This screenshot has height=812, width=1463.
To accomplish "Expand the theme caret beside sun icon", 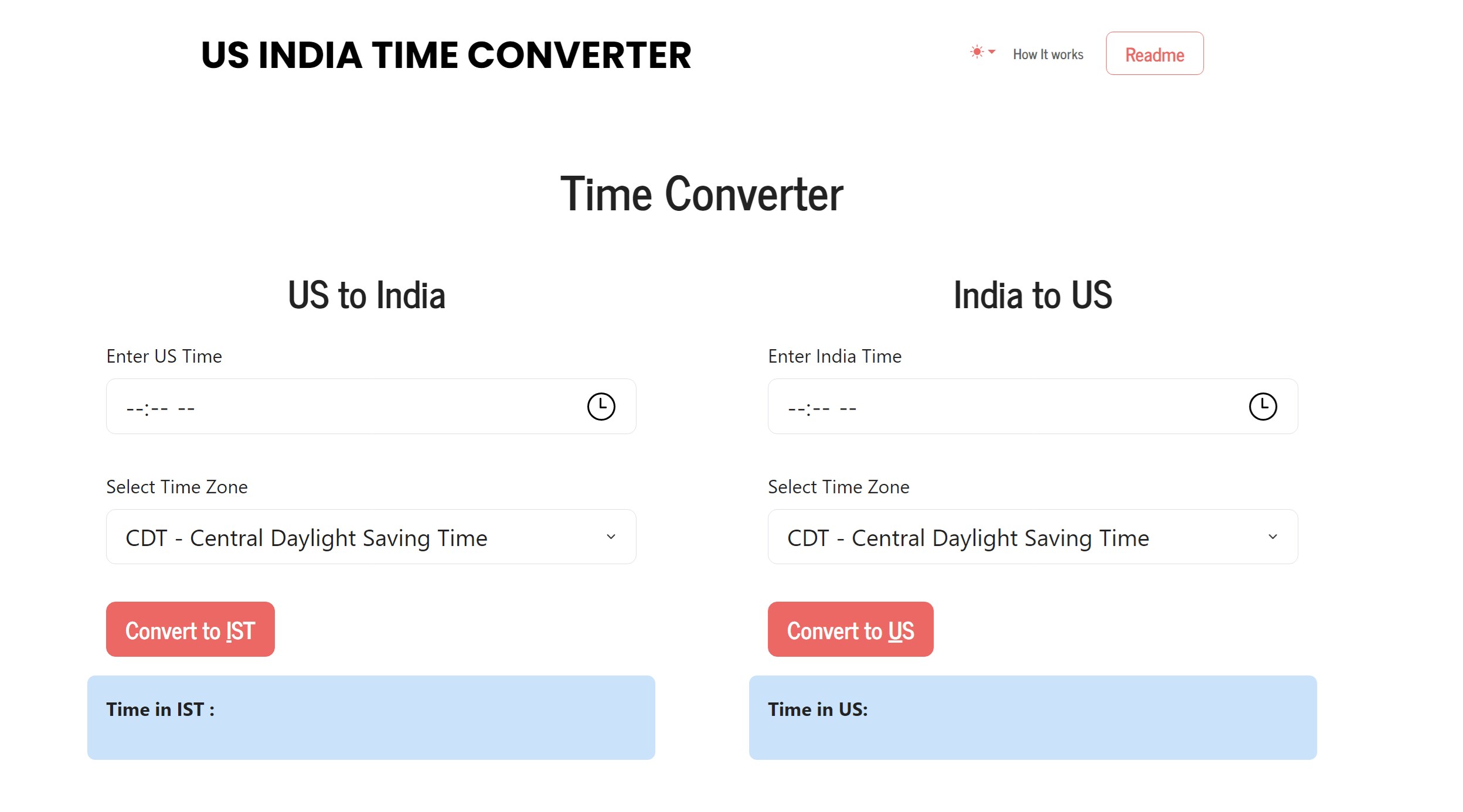I will [x=992, y=52].
